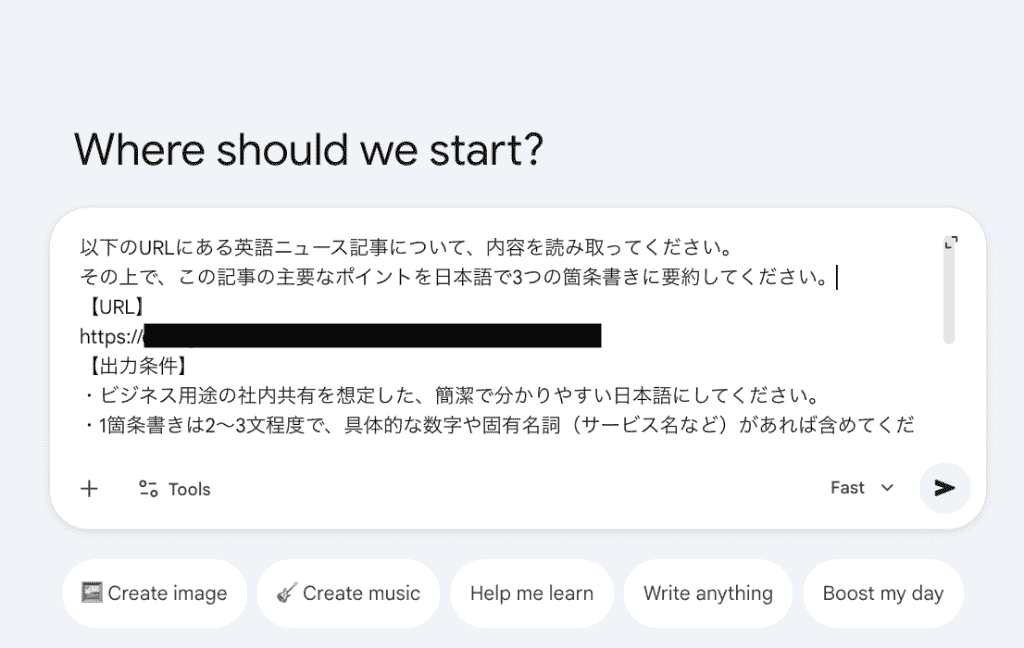The width and height of the screenshot is (1024, 648).
Task: Click the Tools sliders icon
Action: pyautogui.click(x=149, y=489)
